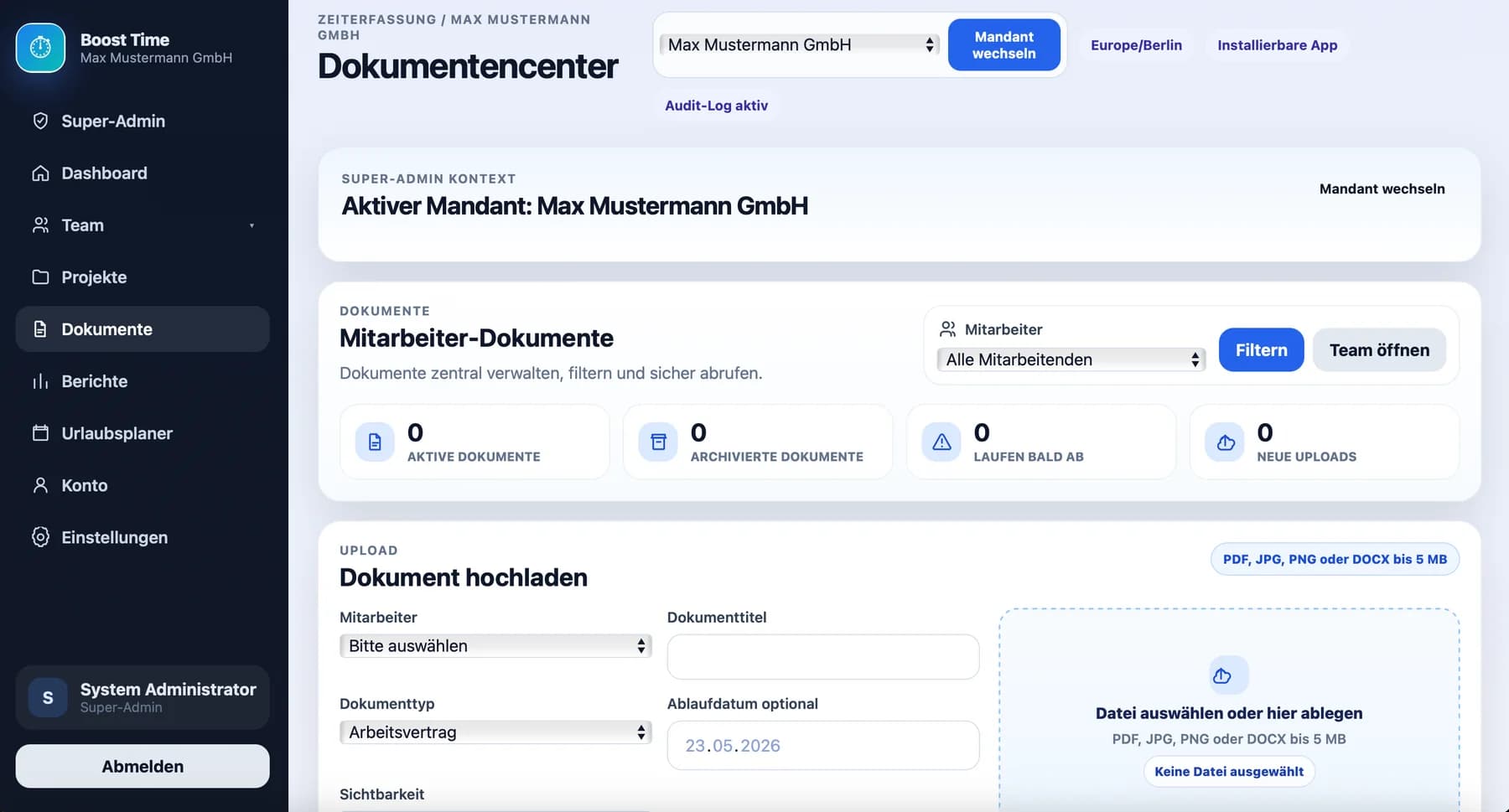Click the Aktive Dokumente file icon
The height and width of the screenshot is (812, 1509).
click(x=375, y=442)
